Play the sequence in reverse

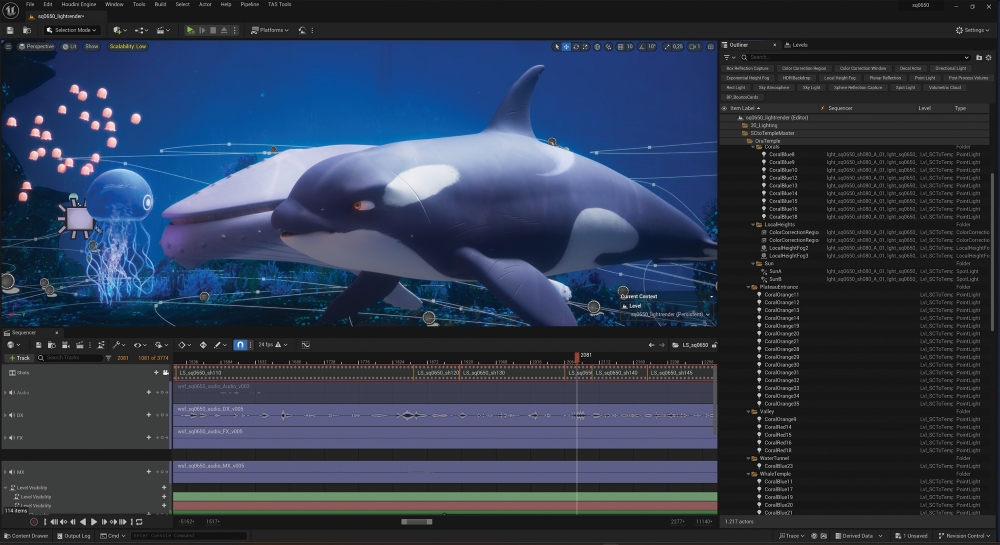tap(83, 521)
